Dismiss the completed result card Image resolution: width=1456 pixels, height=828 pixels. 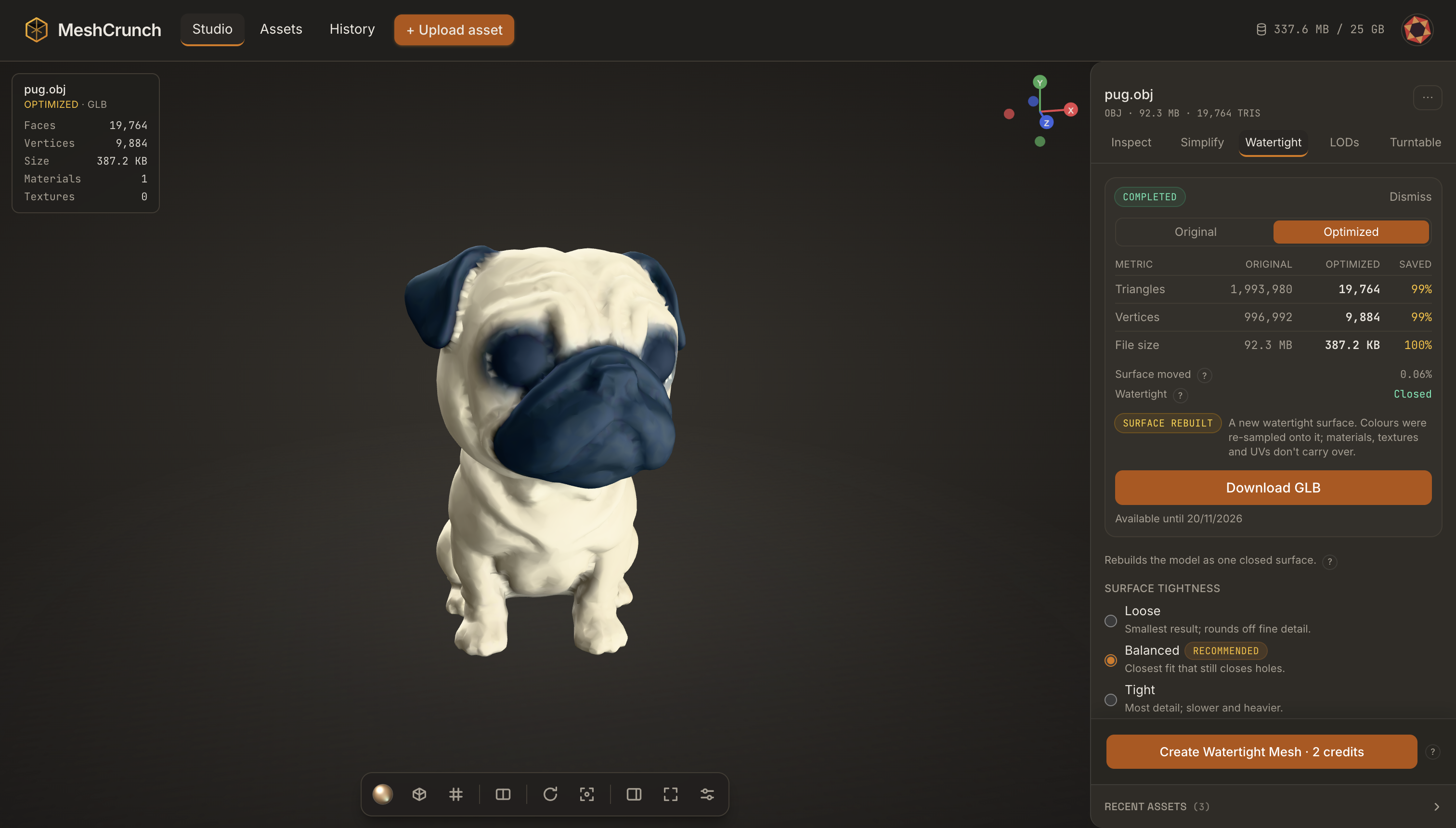[1410, 197]
